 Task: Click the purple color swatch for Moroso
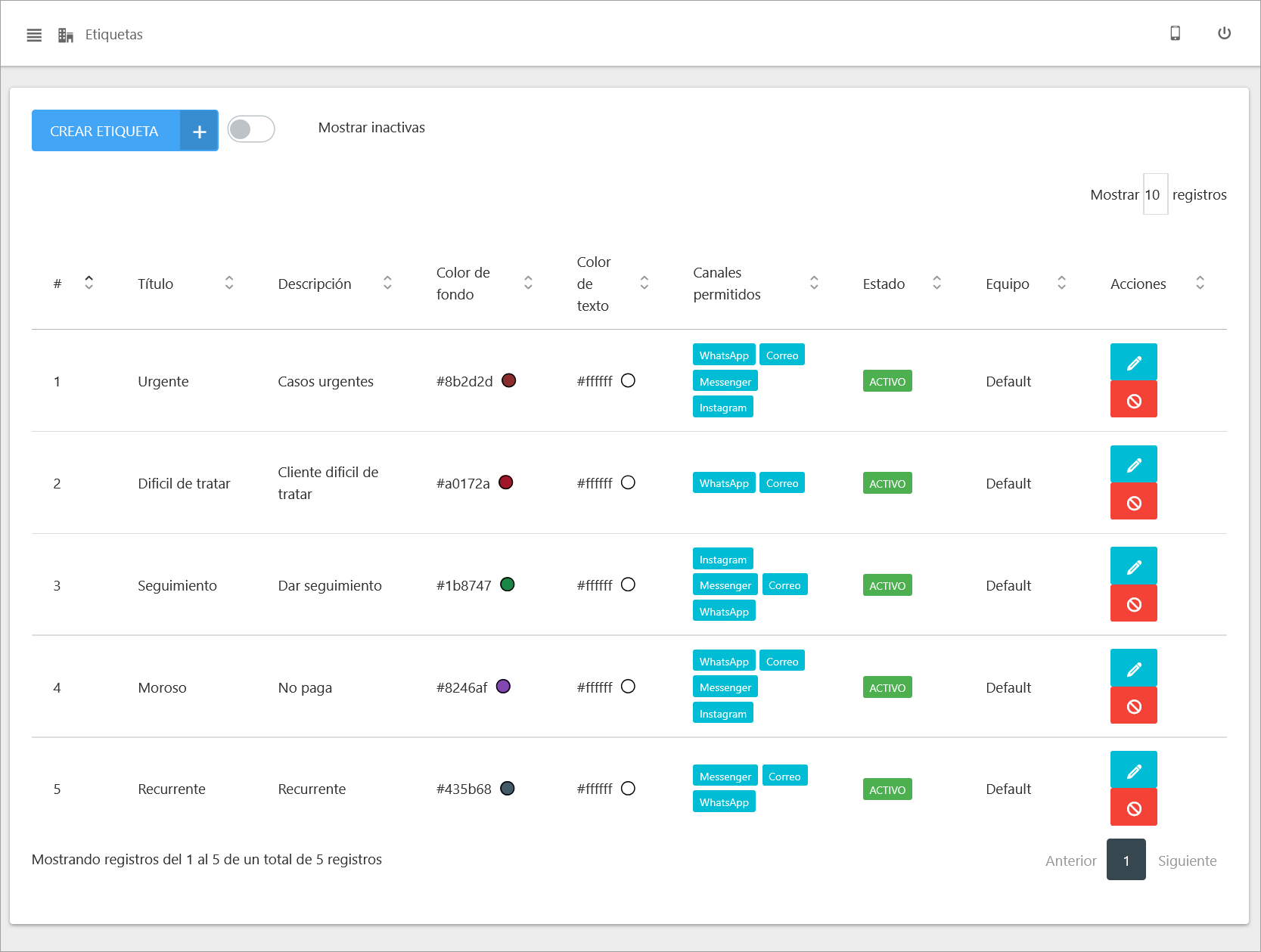tap(503, 687)
